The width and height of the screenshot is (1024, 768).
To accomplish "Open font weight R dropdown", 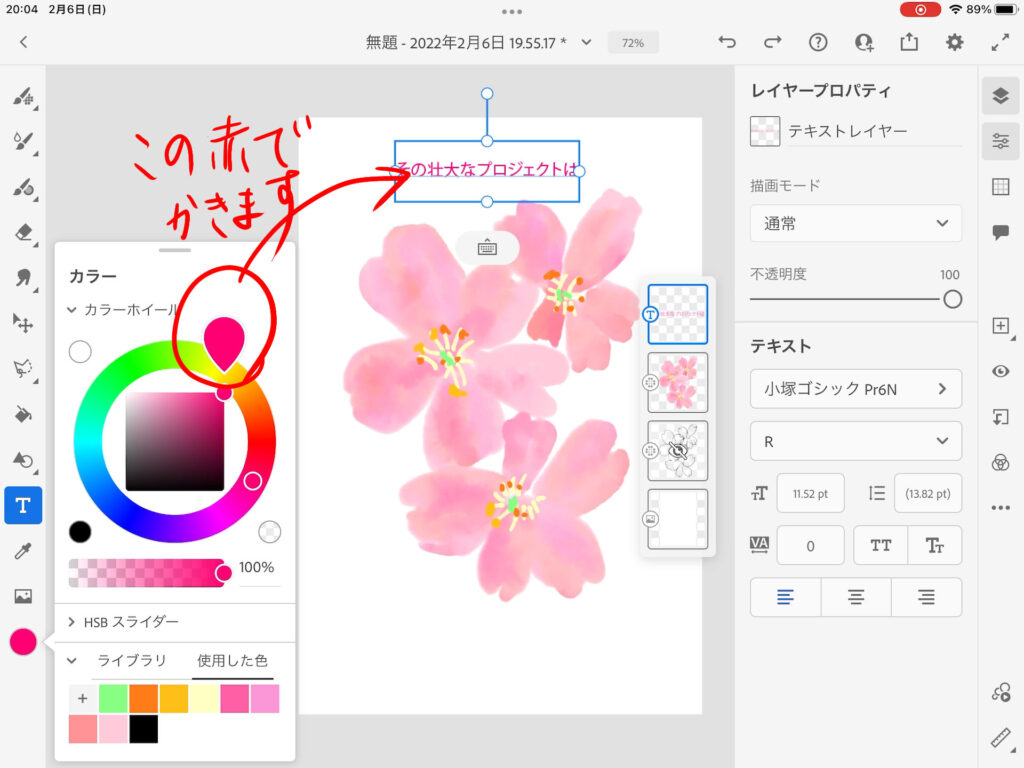I will click(x=856, y=441).
